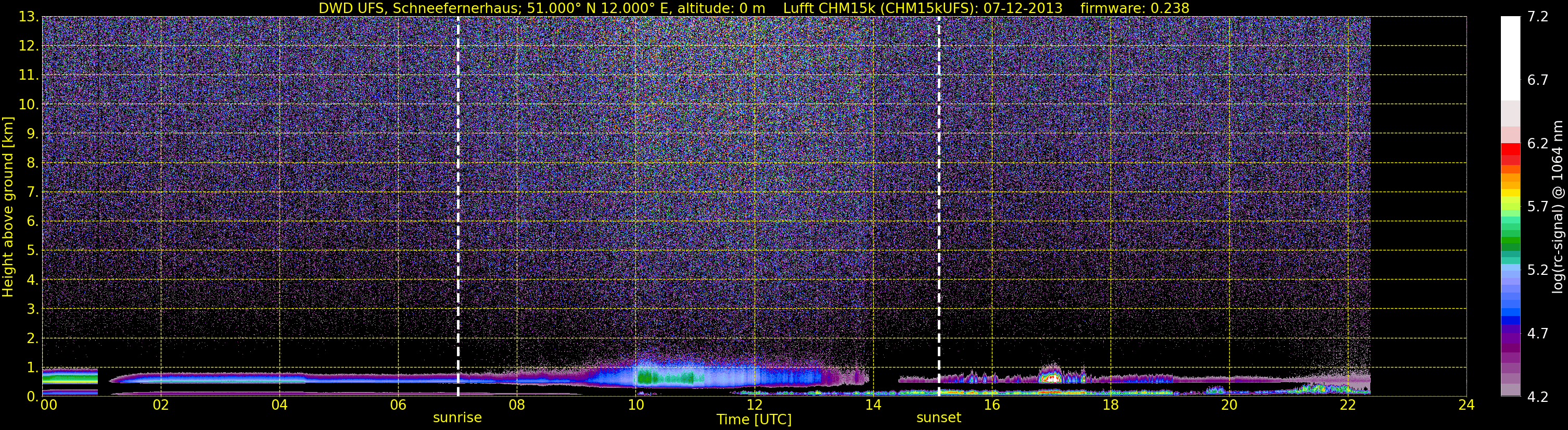1568x430 pixels.
Task: Click the '5.7' colorbar tick value
Action: pos(1538,207)
